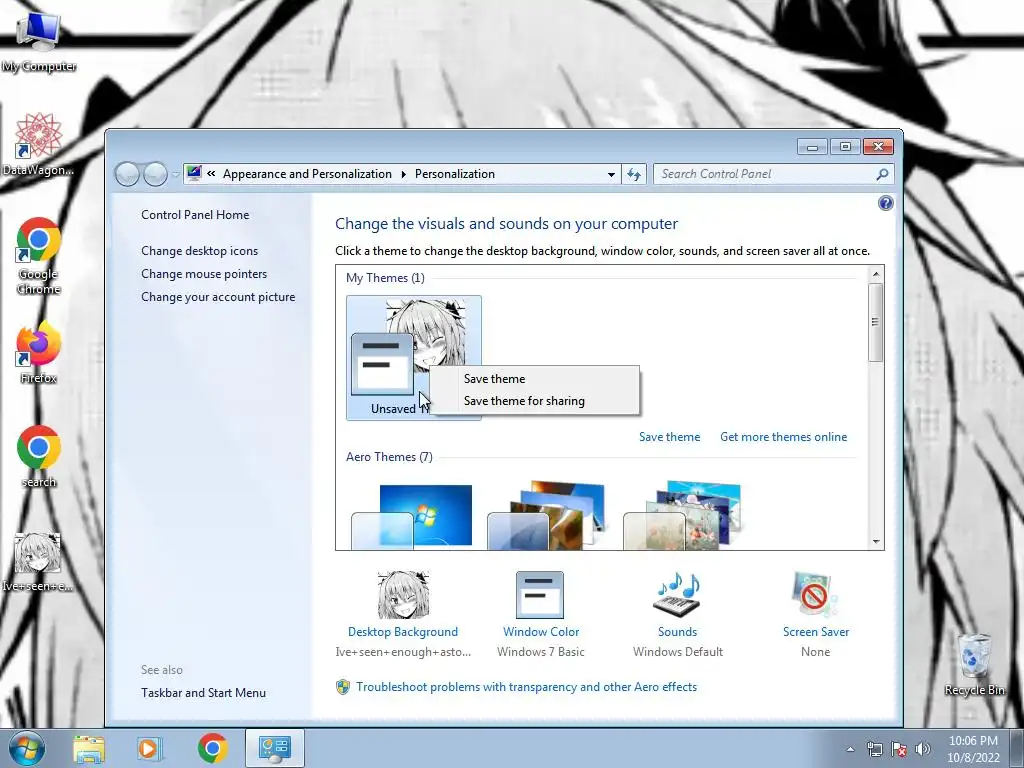The image size is (1024, 768).
Task: Open the Recycle Bin
Action: 974,664
